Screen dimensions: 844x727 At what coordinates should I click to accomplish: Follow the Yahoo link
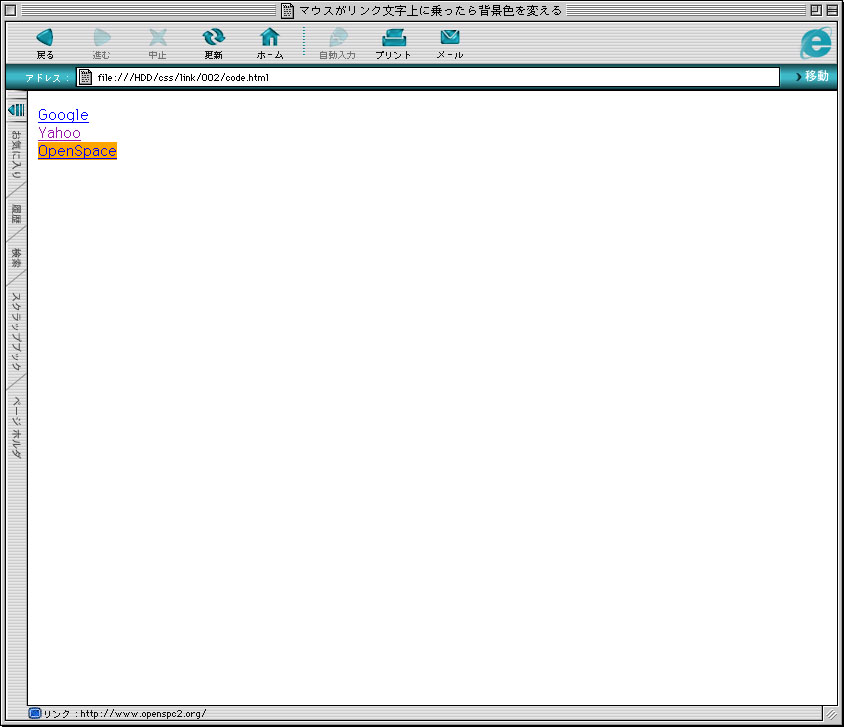coord(59,133)
